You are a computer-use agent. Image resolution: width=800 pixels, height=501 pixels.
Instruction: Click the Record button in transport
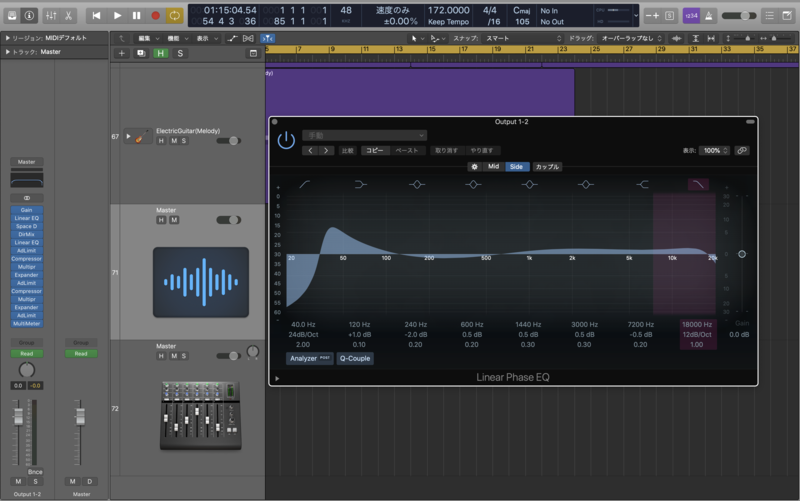[156, 15]
